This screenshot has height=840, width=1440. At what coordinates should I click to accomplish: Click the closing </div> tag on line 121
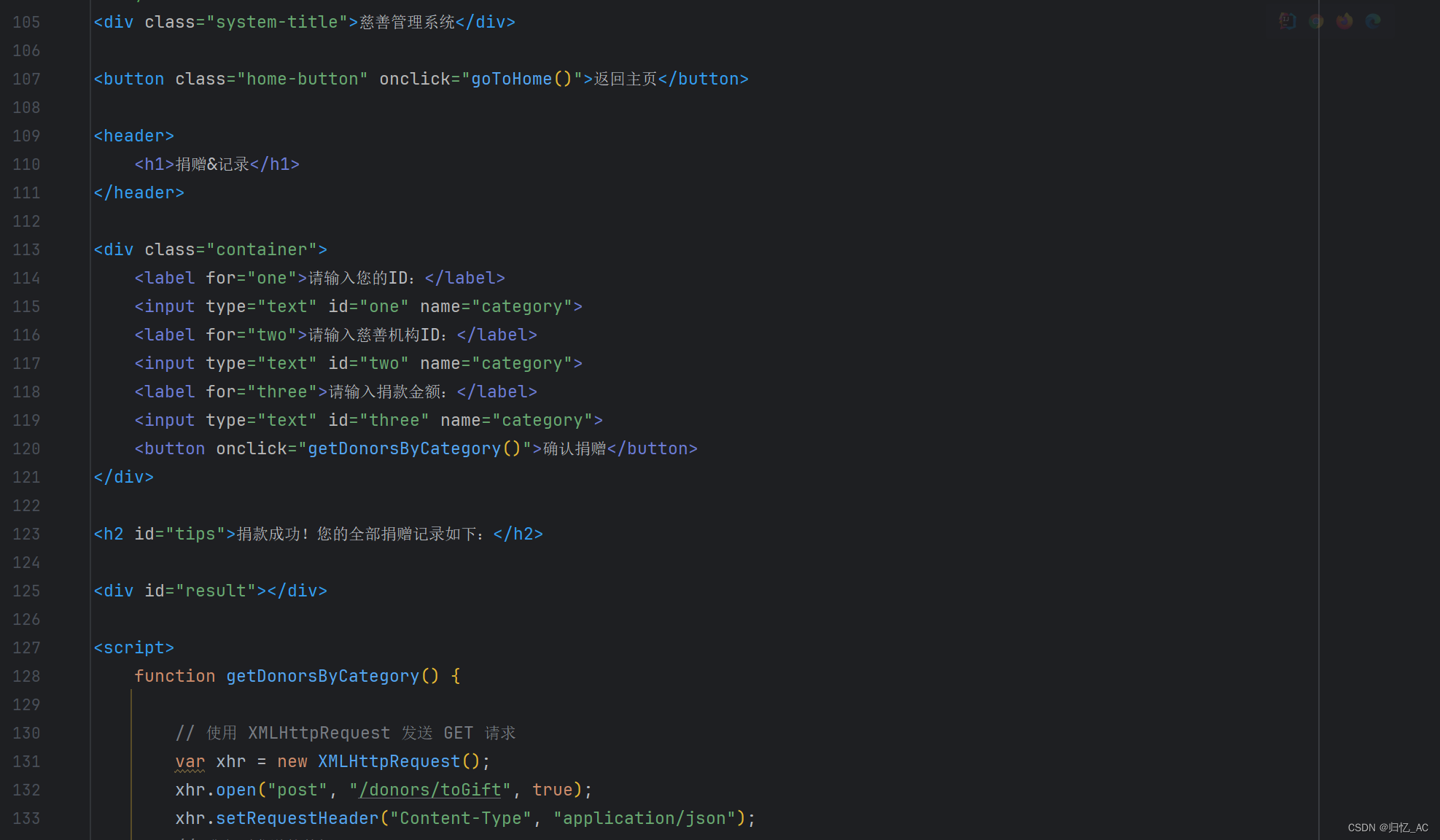point(124,477)
